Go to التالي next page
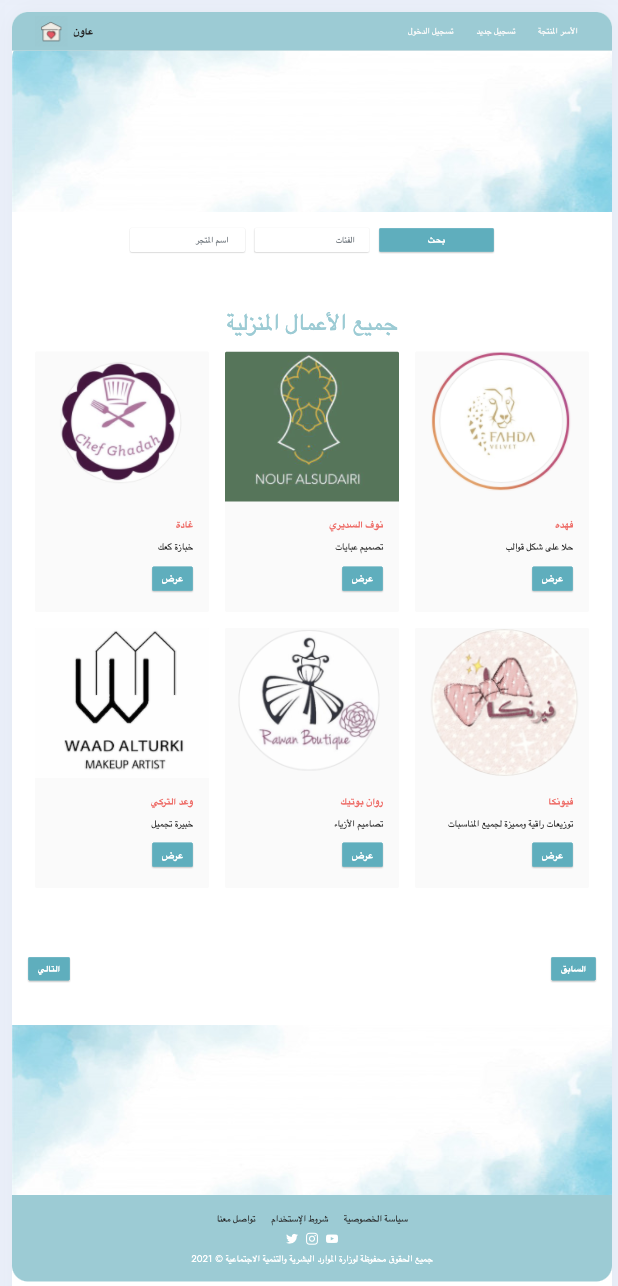 click(x=49, y=969)
